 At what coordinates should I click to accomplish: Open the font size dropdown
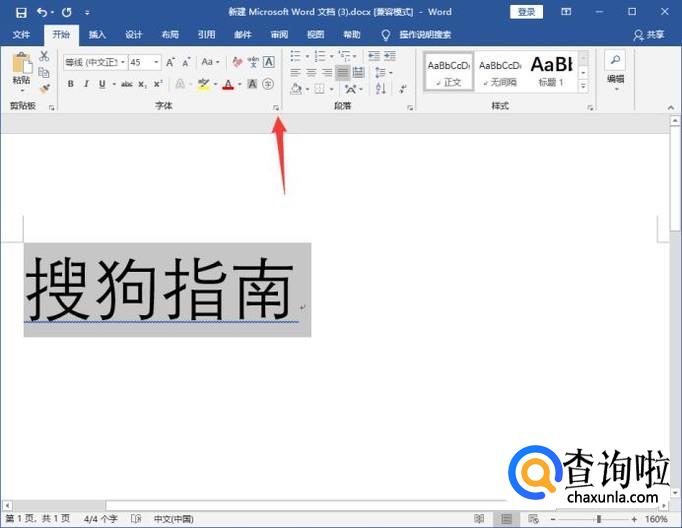[x=156, y=62]
